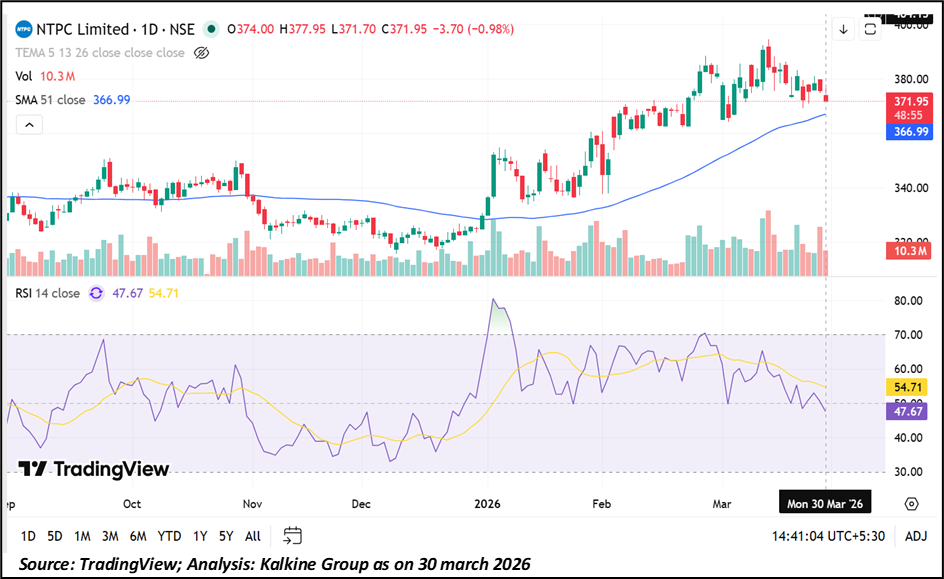Select the 6M time range

point(138,536)
